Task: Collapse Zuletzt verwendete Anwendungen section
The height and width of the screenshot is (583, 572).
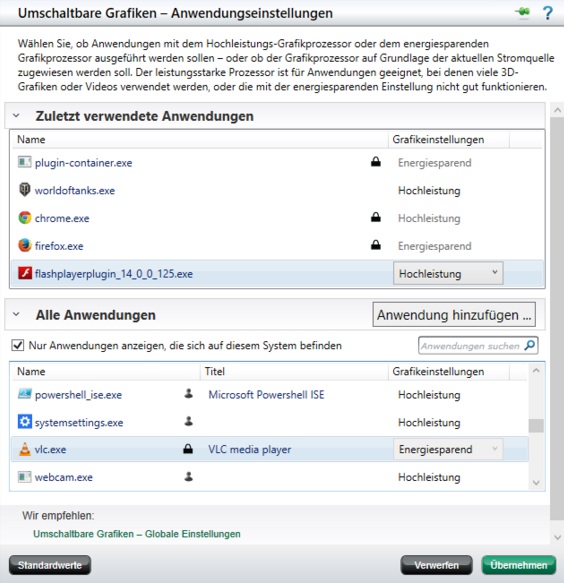Action: (x=16, y=116)
